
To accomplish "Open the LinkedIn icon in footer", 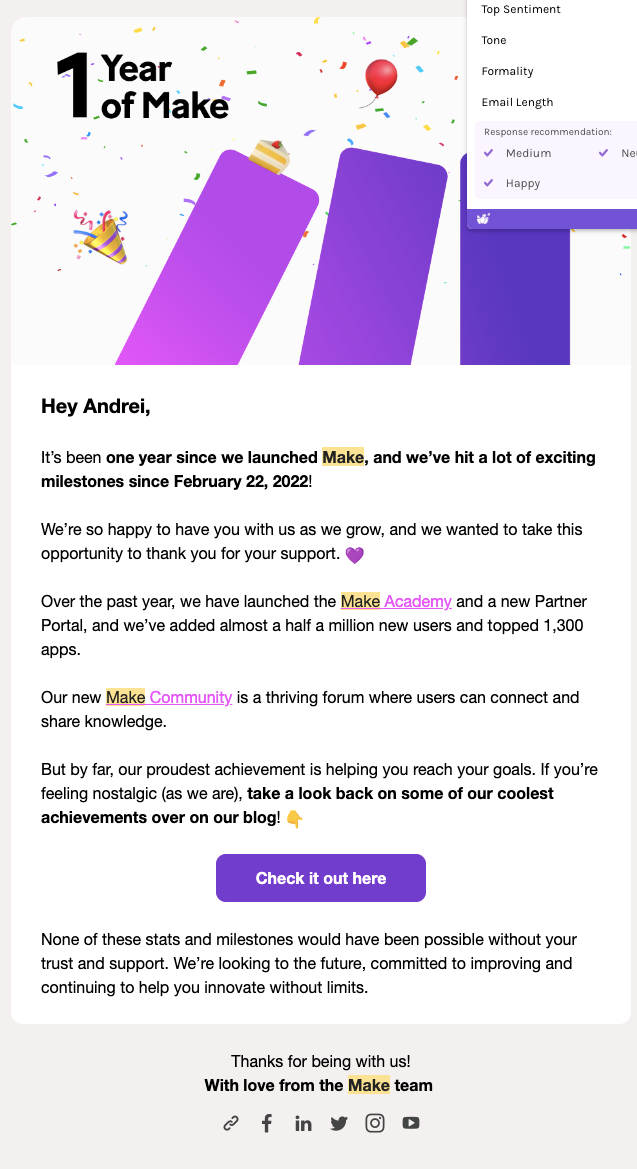I will (x=303, y=1124).
